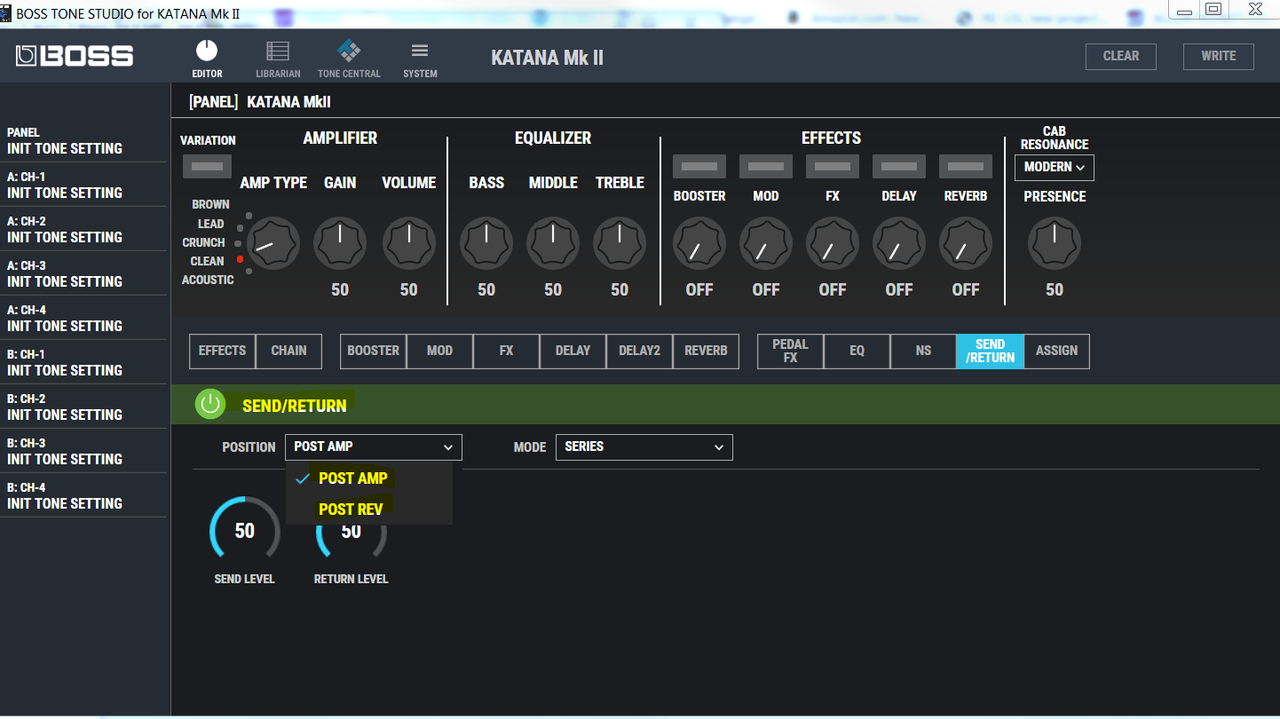Click the VOLUME knob
This screenshot has height=719, width=1280.
coord(409,243)
